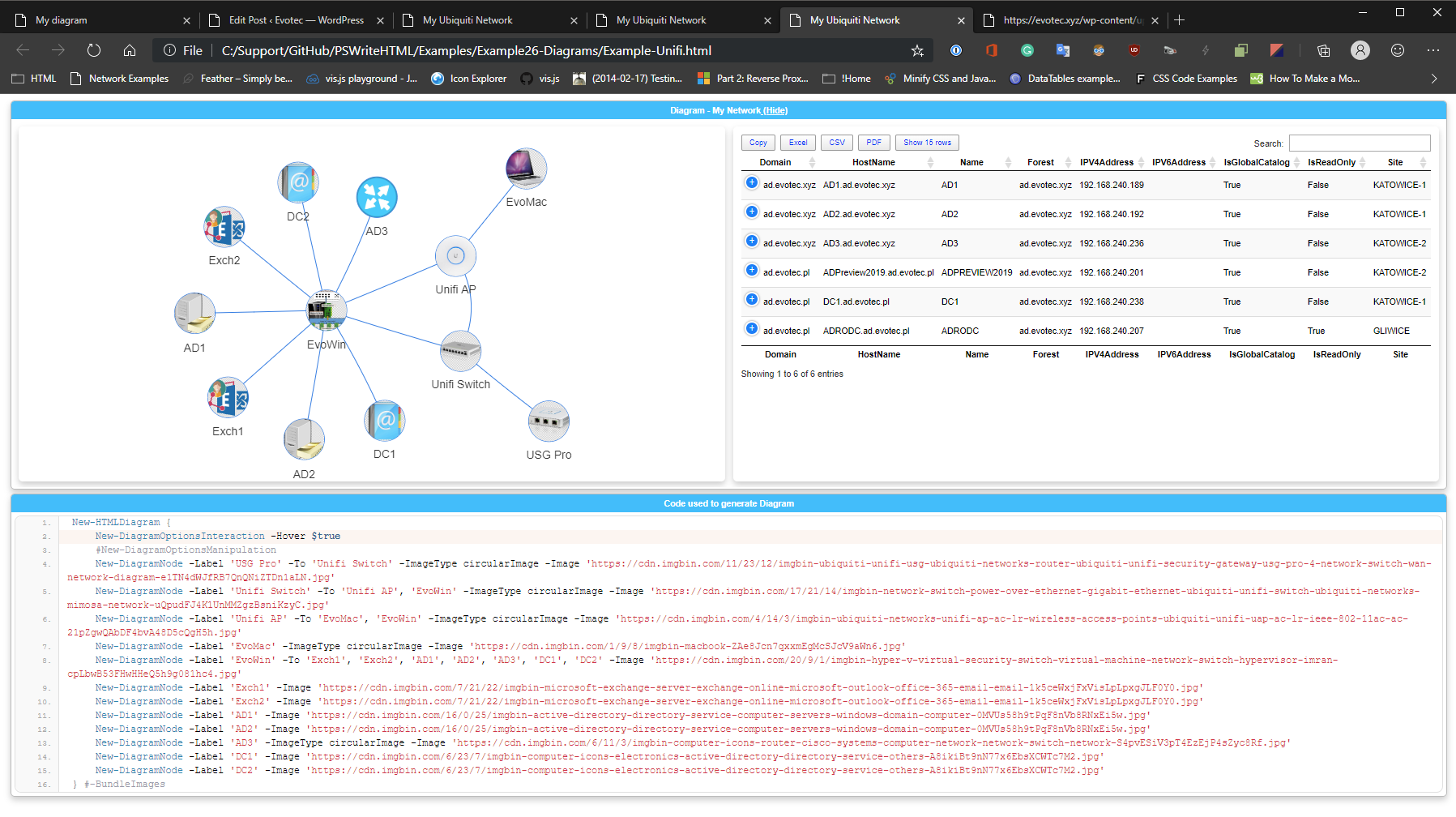
Task: Hide the diagram using the Hide link
Action: 775,109
